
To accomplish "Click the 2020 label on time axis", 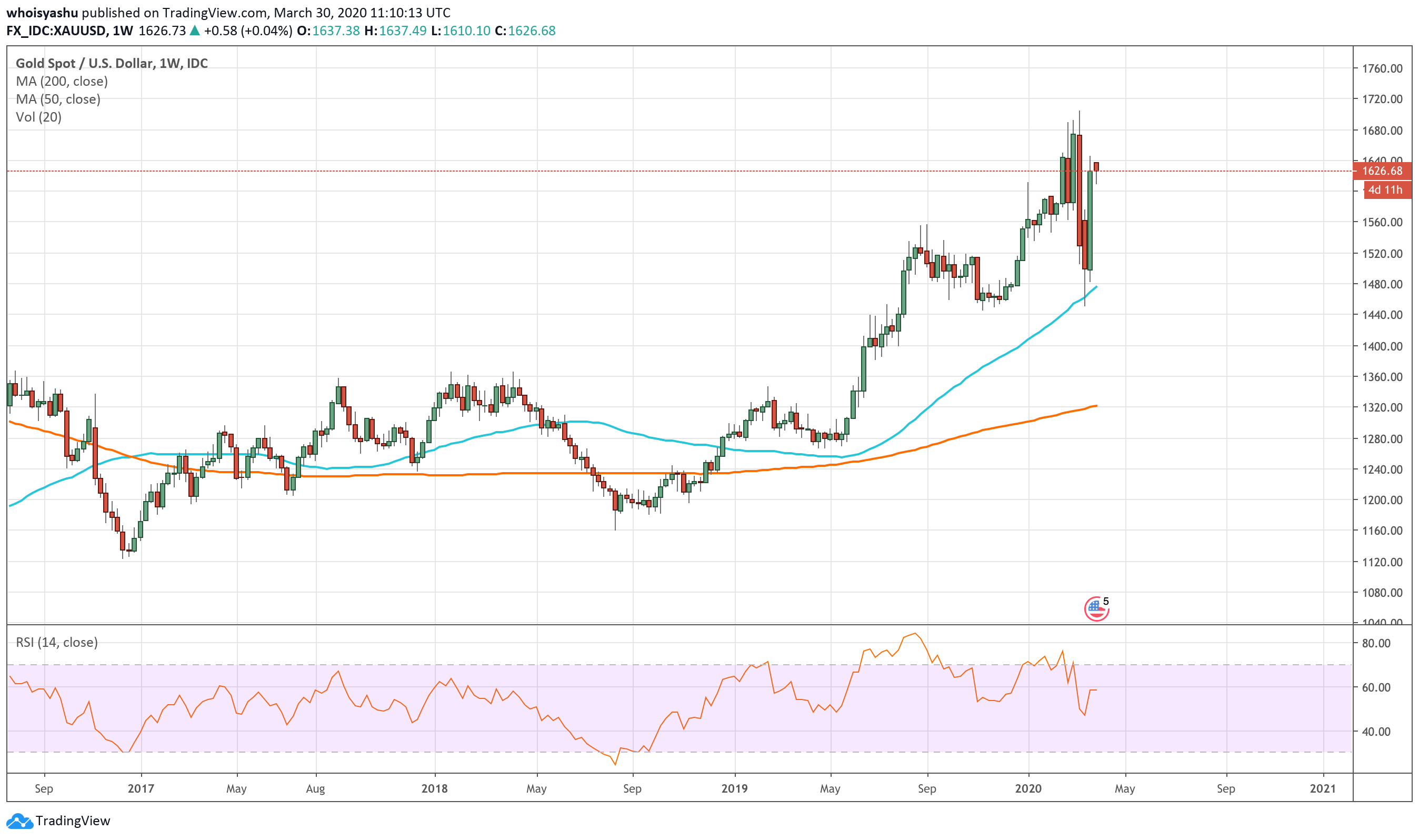I will [x=1028, y=788].
